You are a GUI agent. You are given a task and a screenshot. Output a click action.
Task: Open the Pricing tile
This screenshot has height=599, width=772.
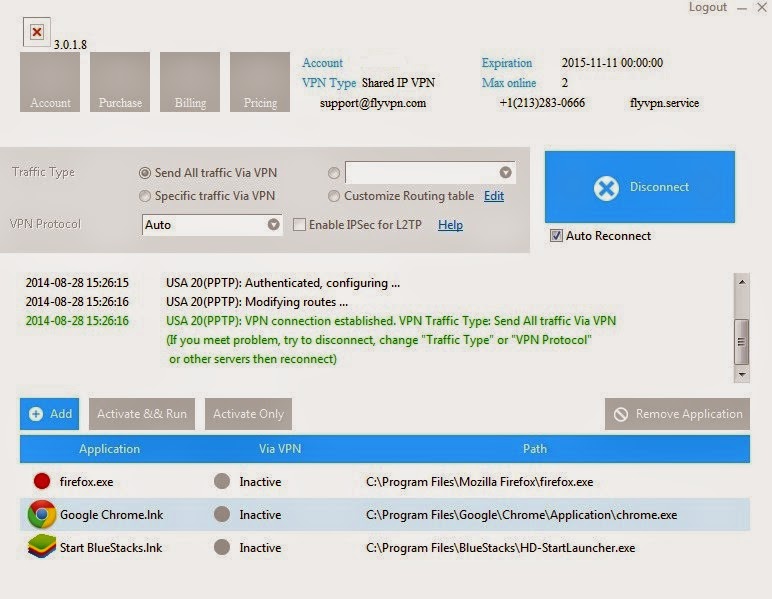(260, 82)
